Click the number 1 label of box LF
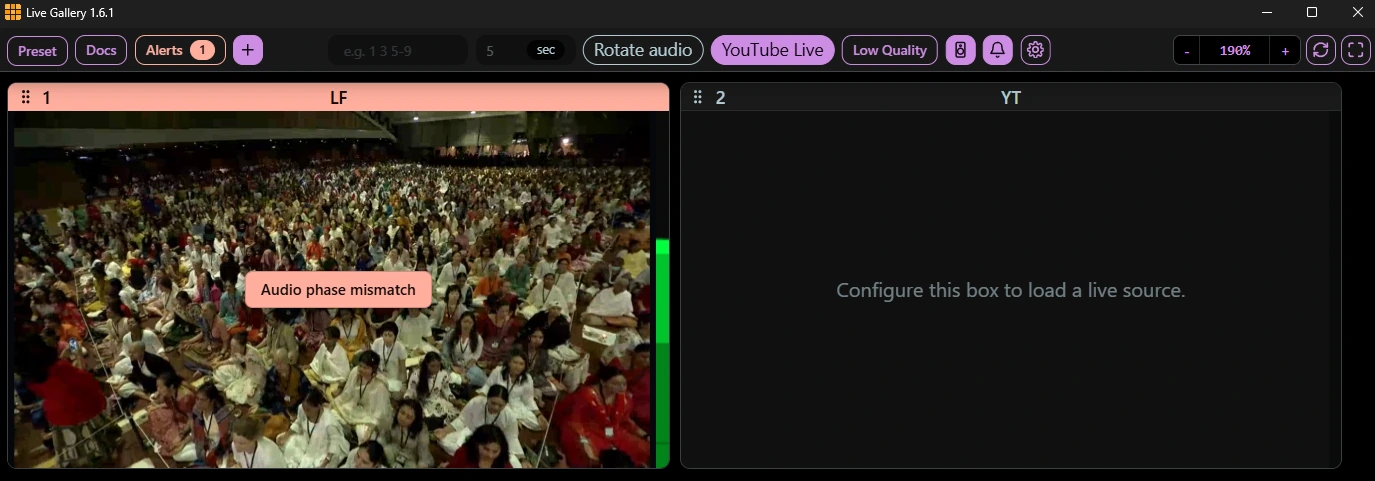The width and height of the screenshot is (1375, 481). (46, 97)
